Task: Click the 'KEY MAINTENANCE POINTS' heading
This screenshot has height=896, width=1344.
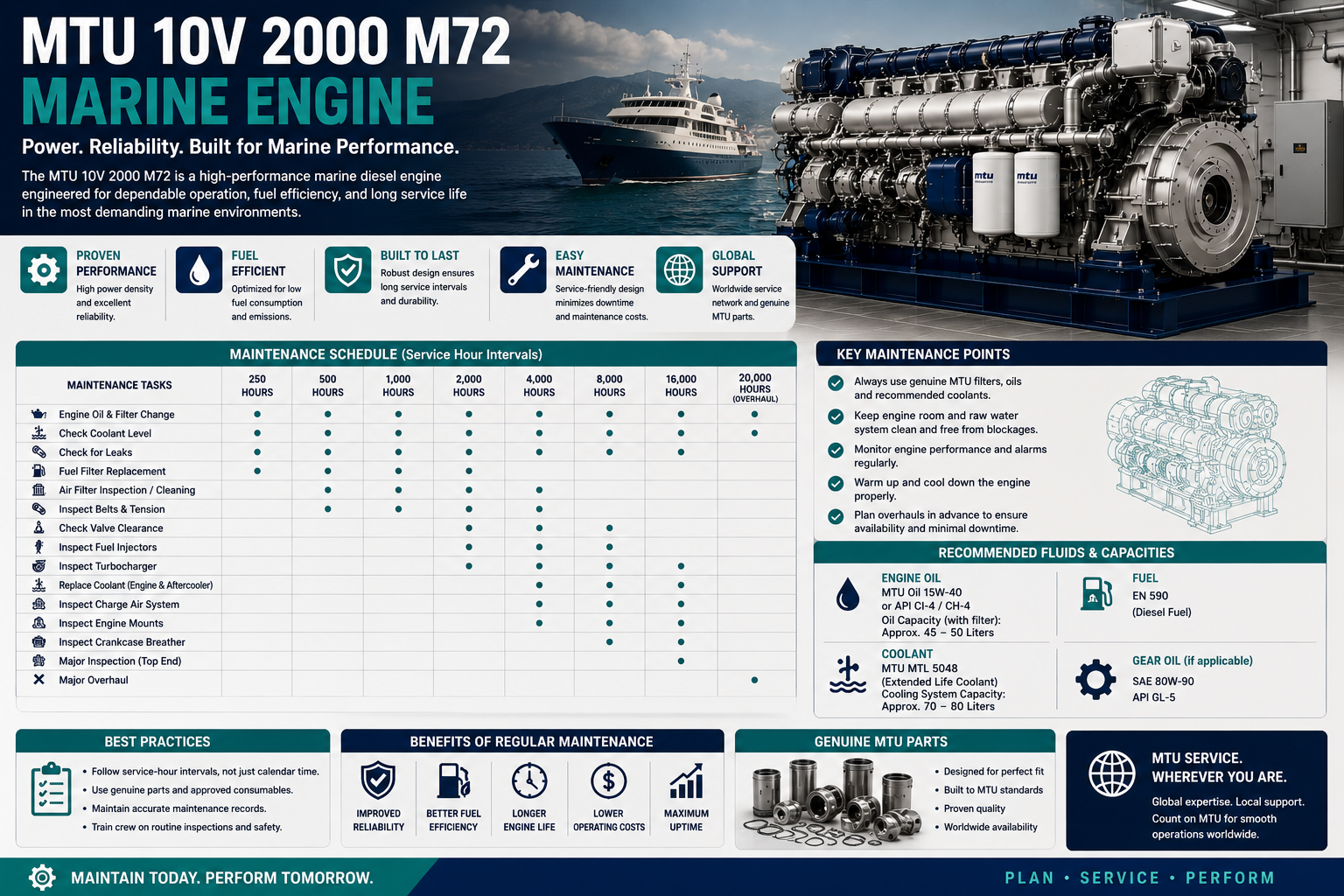Action: tap(923, 354)
